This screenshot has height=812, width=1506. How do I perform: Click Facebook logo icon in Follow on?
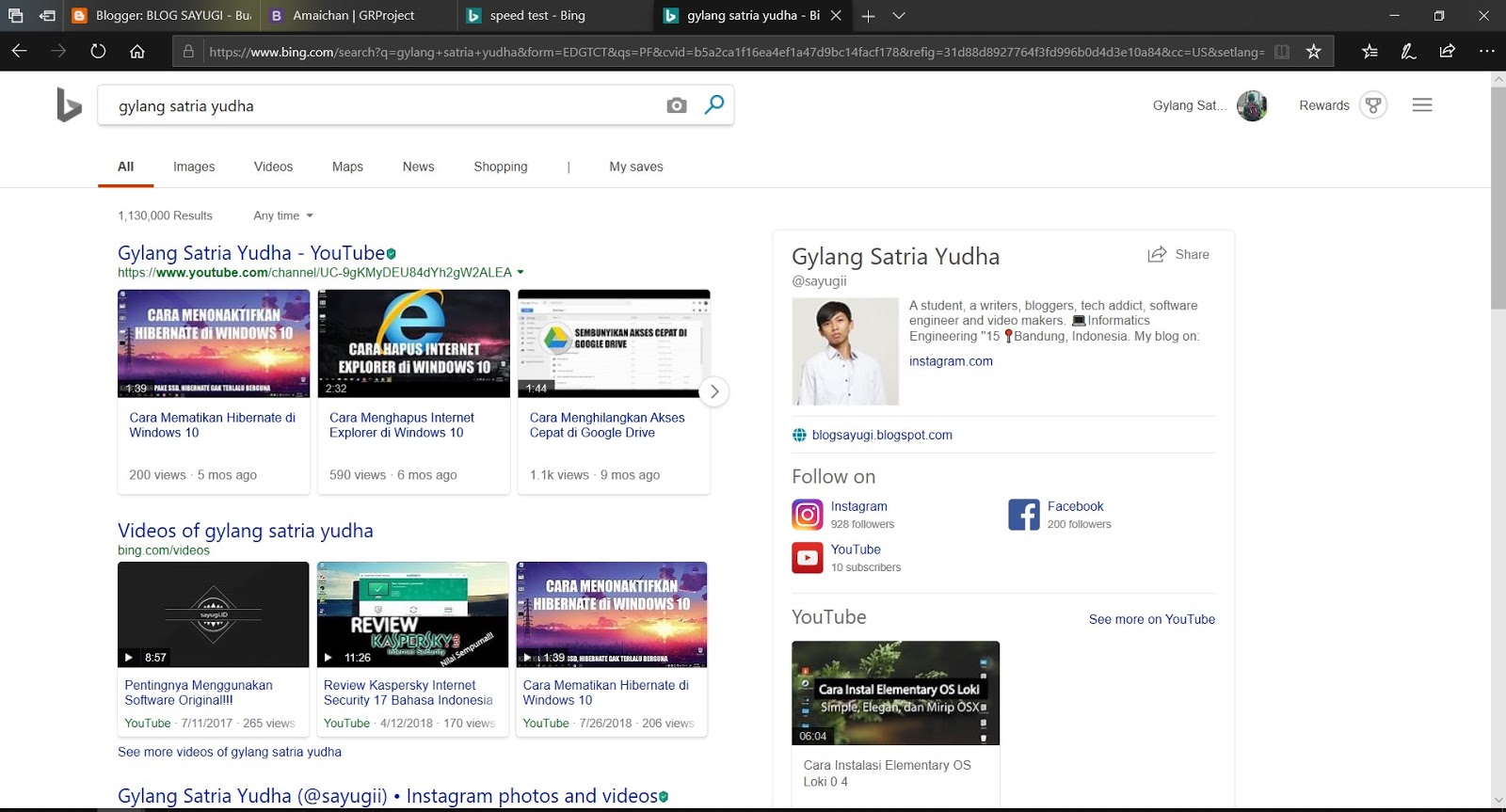[x=1024, y=515]
